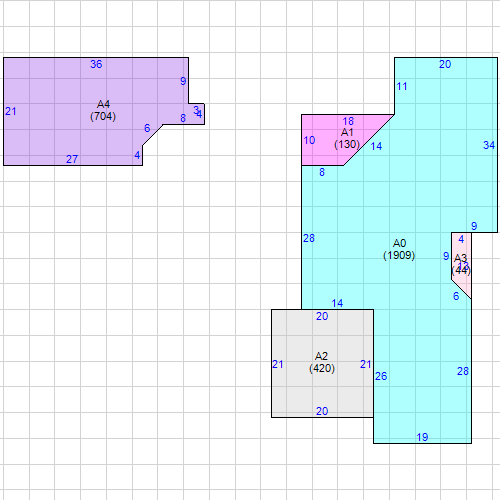
Task: Select the A3 (44) area label
Action: coord(461,264)
